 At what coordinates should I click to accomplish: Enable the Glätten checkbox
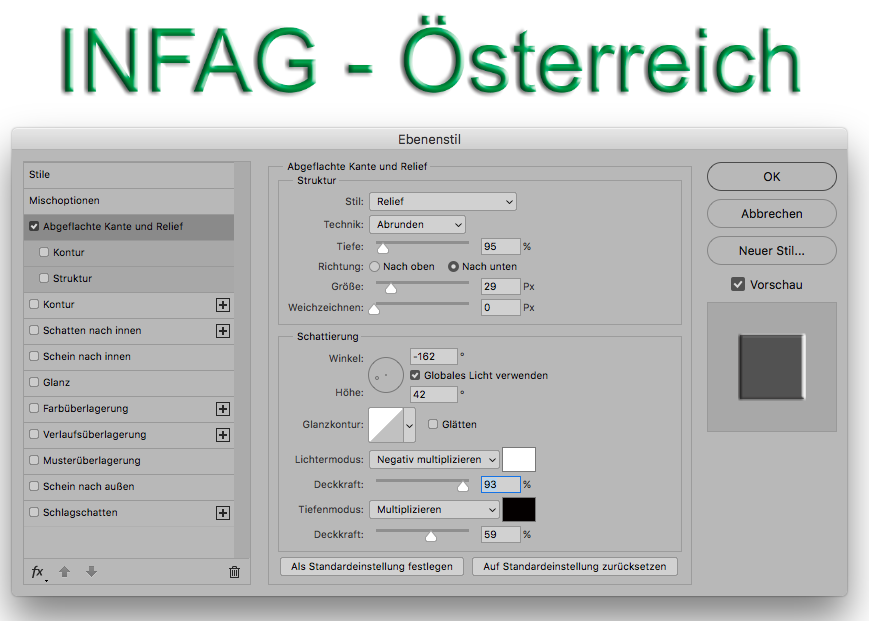(433, 424)
